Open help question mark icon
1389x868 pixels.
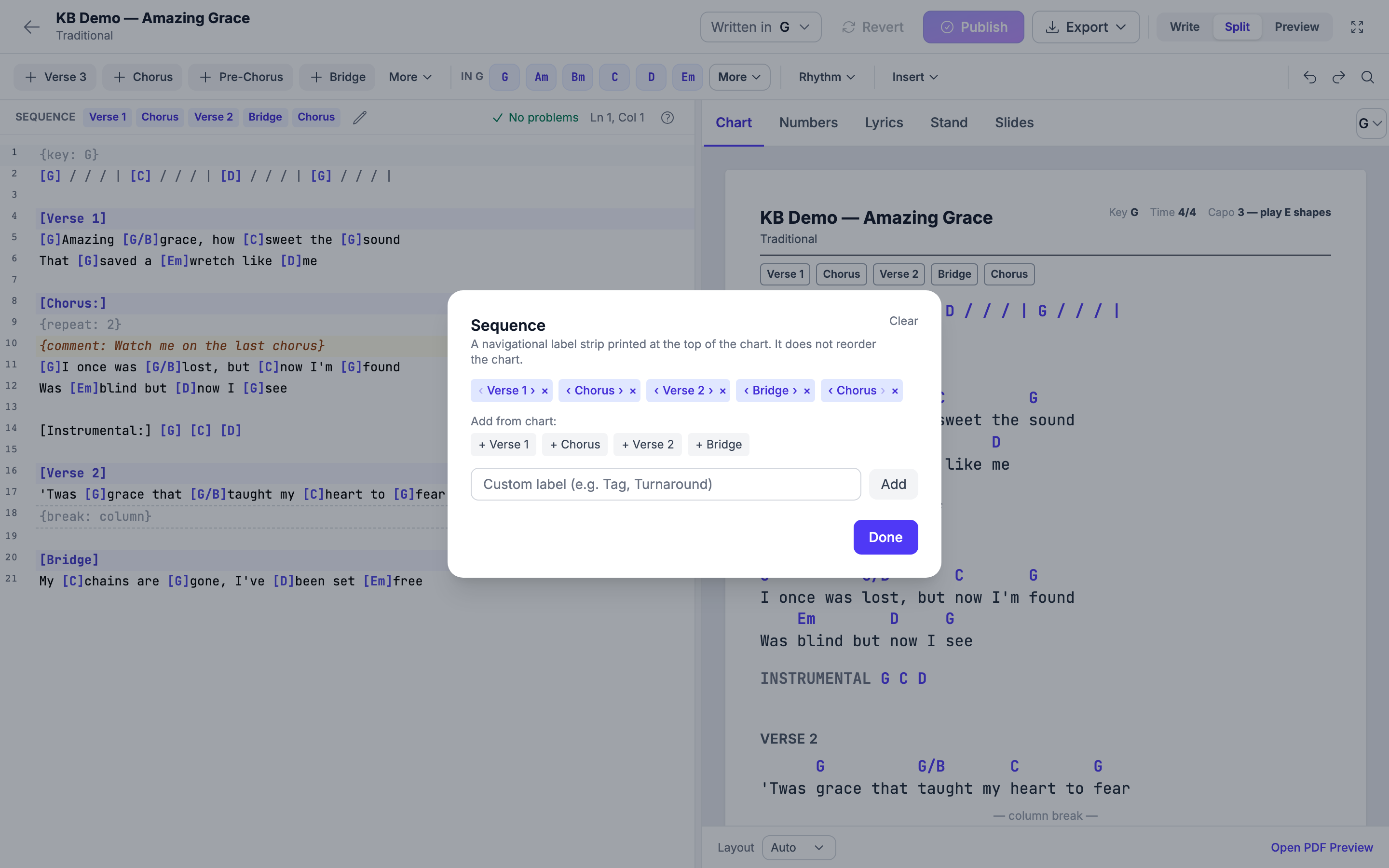[x=667, y=117]
